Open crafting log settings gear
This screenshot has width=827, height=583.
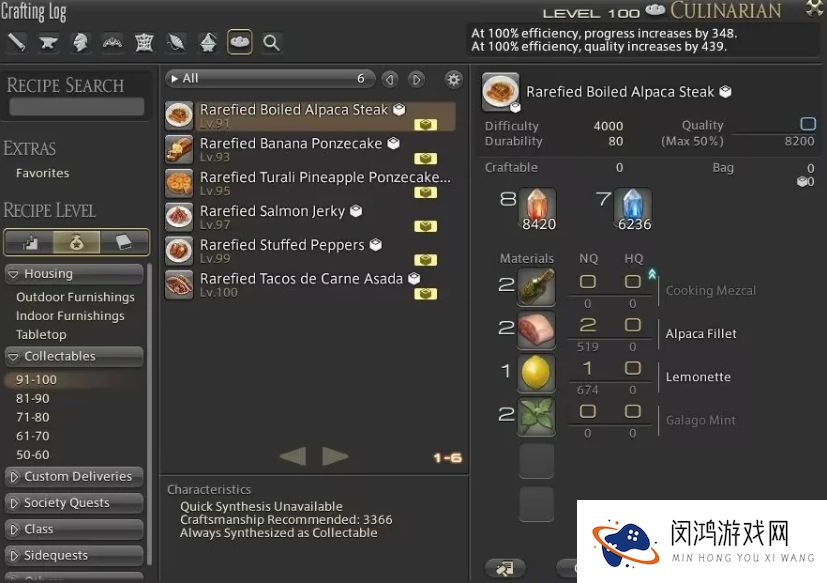click(x=453, y=80)
